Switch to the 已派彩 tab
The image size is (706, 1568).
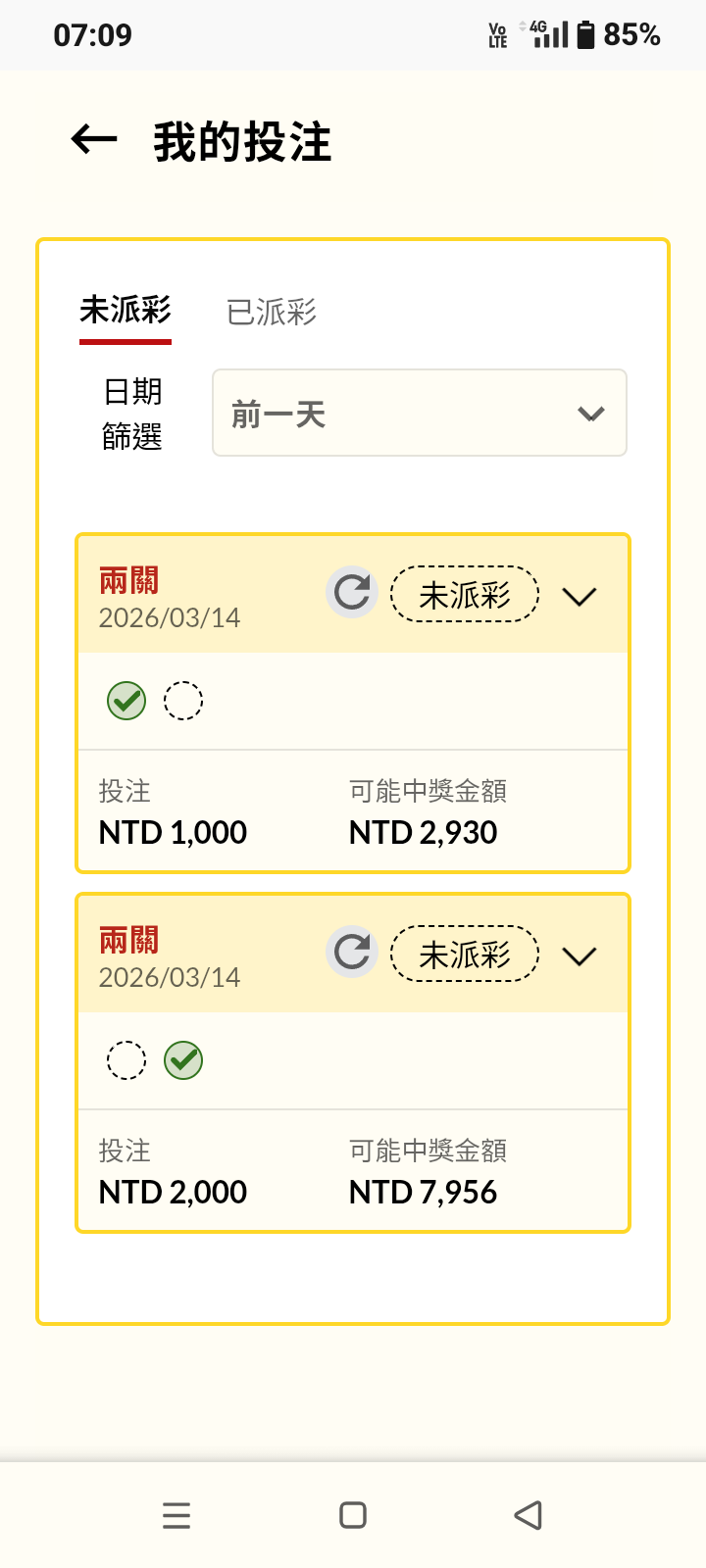(272, 313)
